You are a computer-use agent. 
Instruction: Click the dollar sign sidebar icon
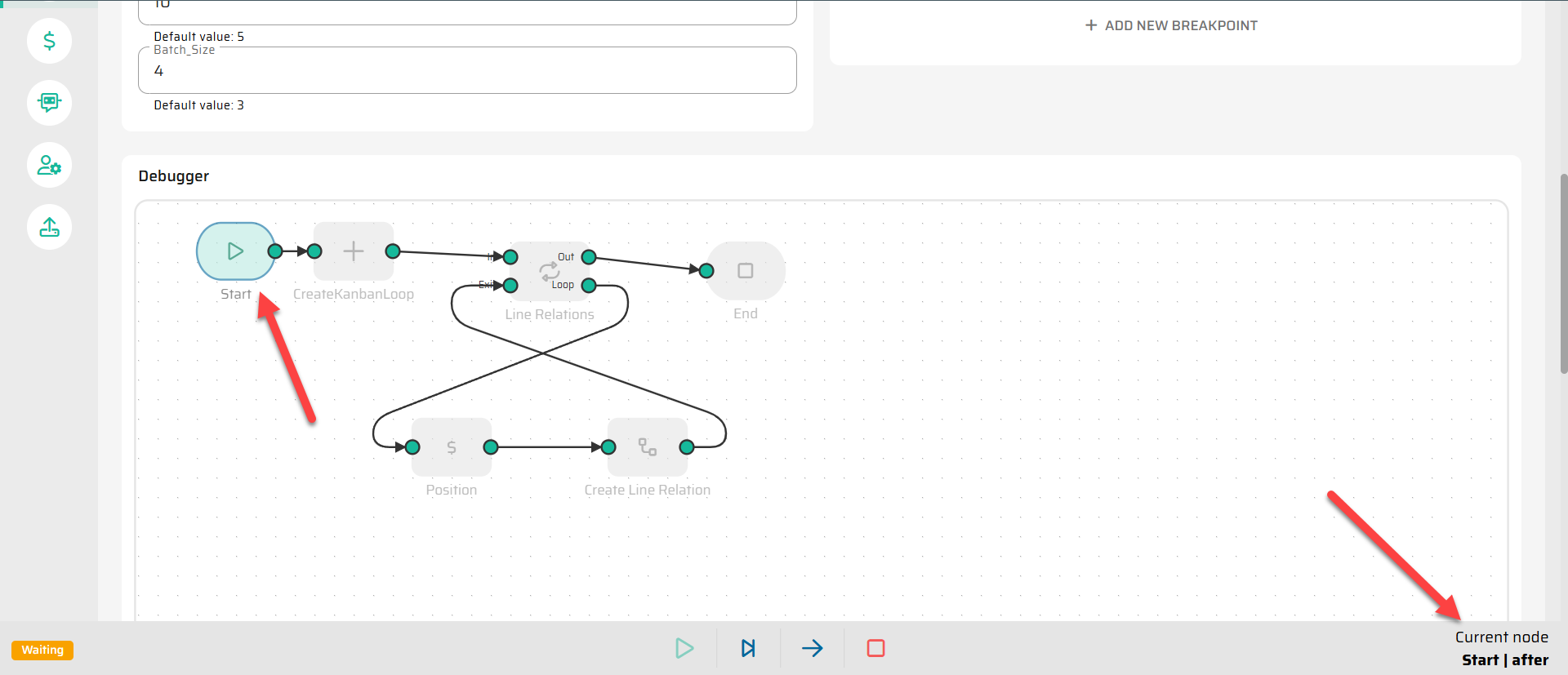click(49, 41)
